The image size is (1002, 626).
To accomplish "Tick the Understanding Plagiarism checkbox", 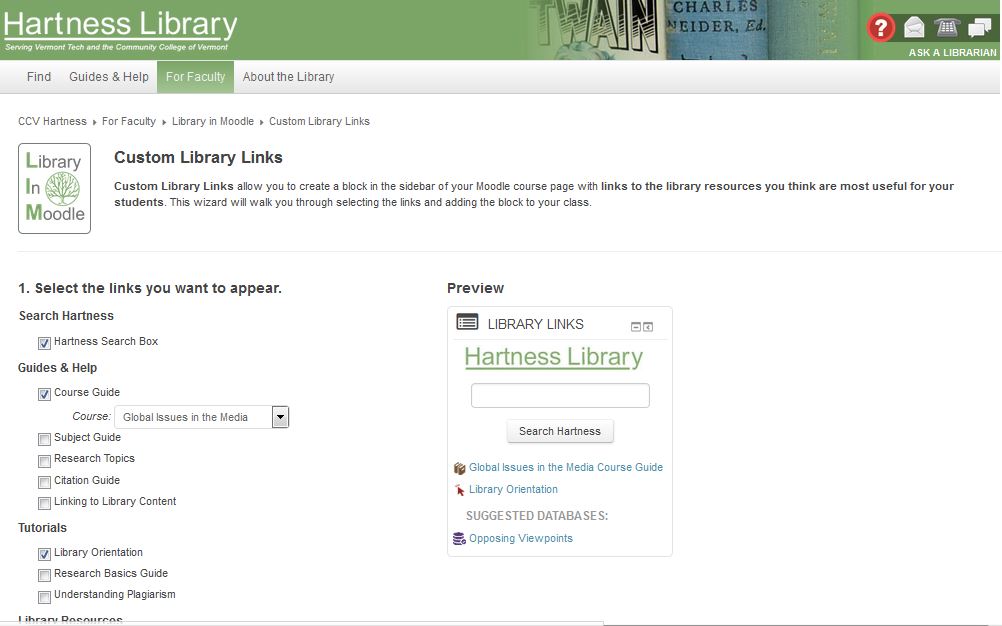I will coord(44,597).
